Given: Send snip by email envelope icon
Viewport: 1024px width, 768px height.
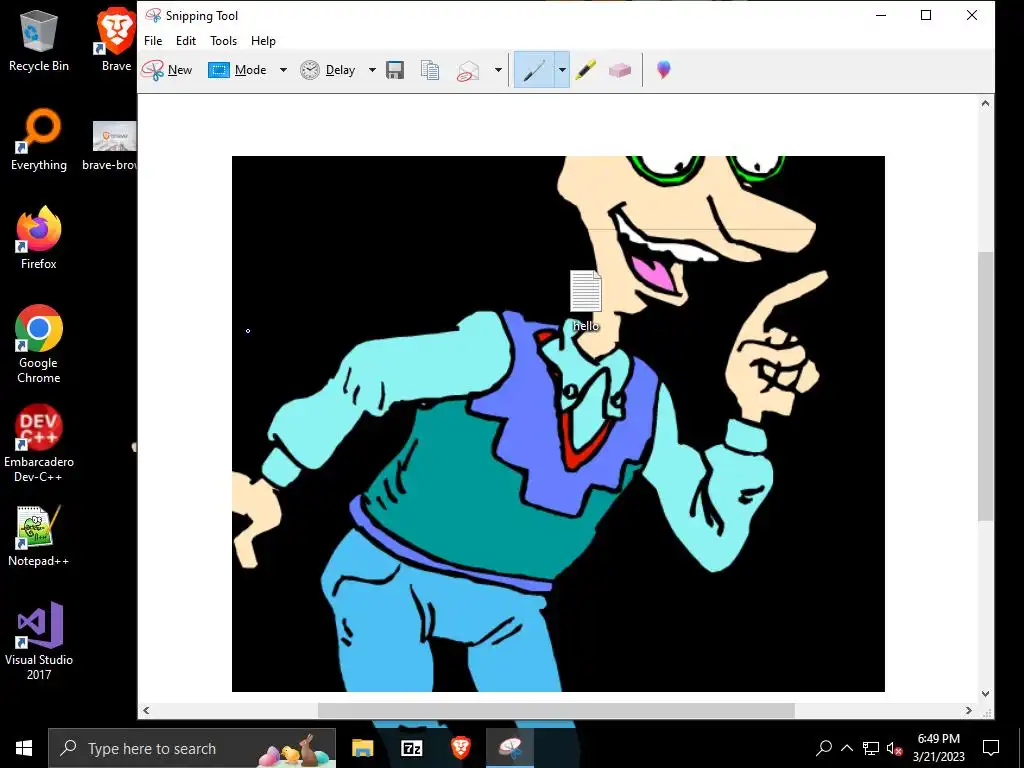Looking at the screenshot, I should 468,70.
